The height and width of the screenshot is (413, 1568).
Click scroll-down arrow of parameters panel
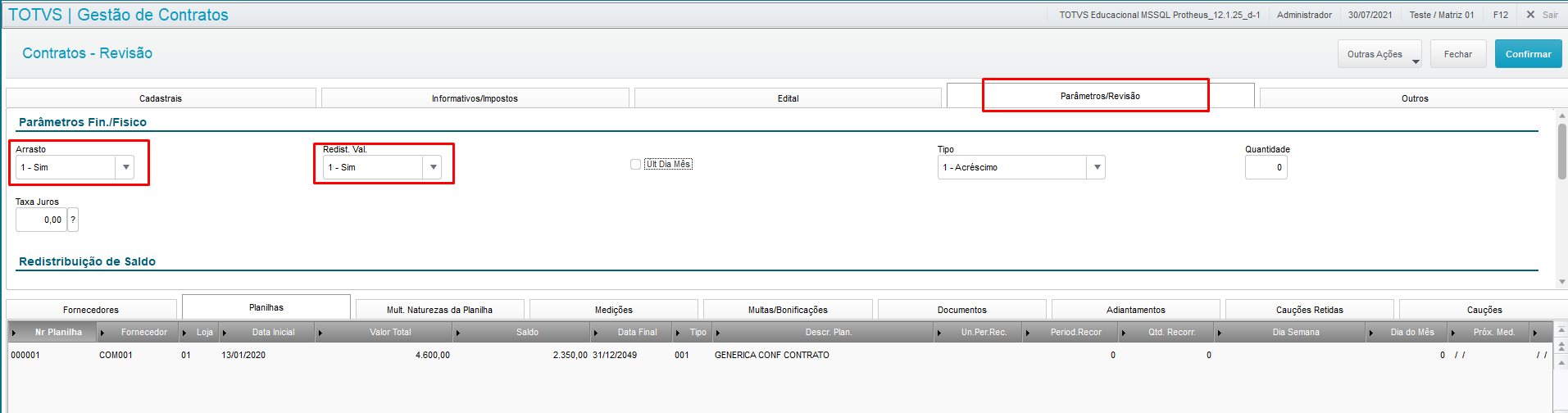coord(1562,282)
